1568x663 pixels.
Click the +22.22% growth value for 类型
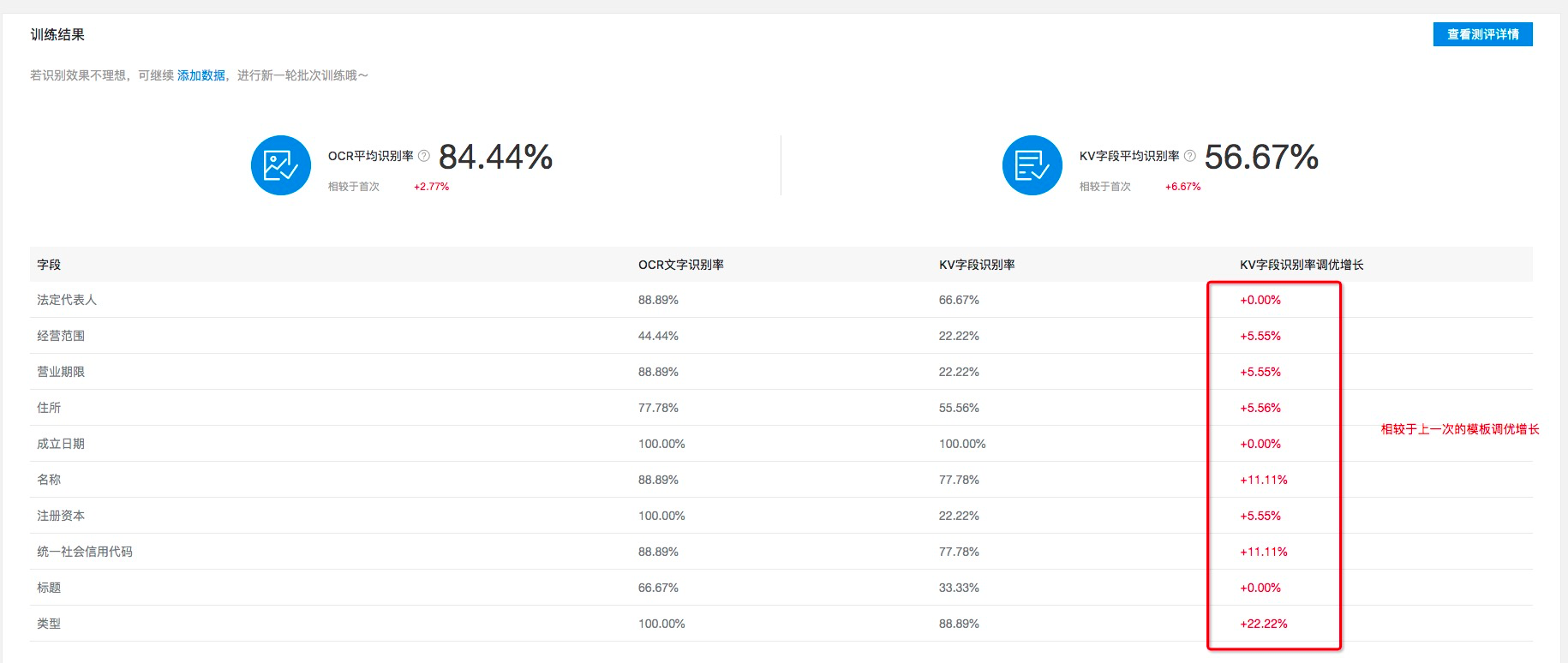coord(1264,624)
